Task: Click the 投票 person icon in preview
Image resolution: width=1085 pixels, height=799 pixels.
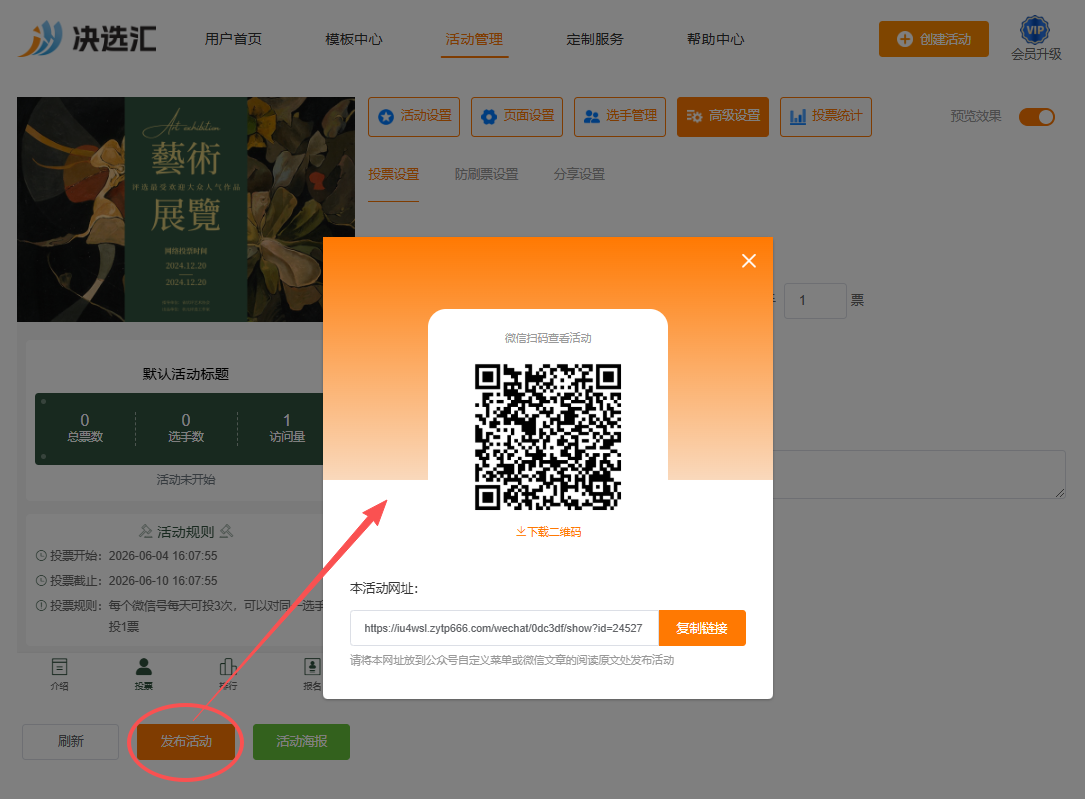Action: (144, 674)
